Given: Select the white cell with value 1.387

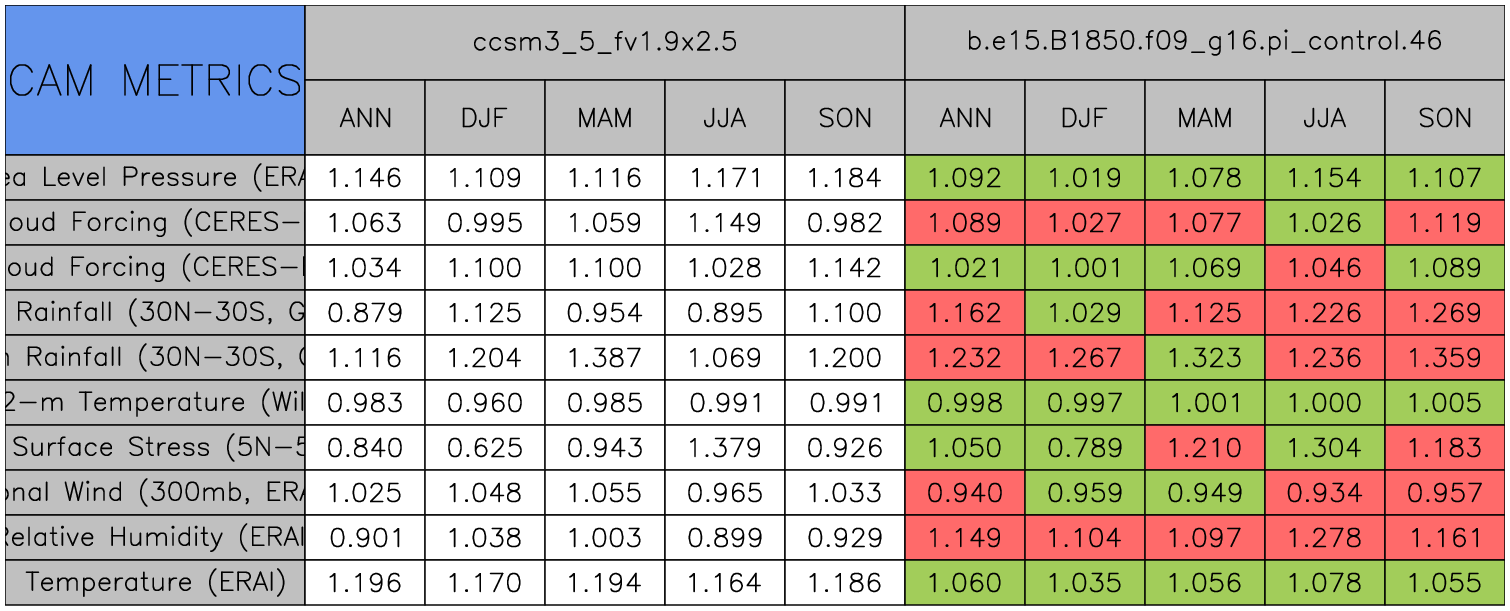Looking at the screenshot, I should (x=604, y=357).
